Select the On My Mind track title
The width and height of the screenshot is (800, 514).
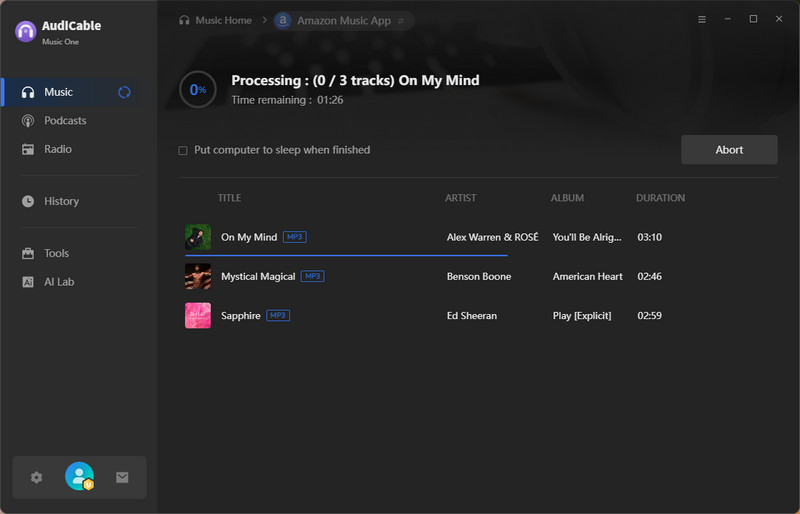(249, 237)
